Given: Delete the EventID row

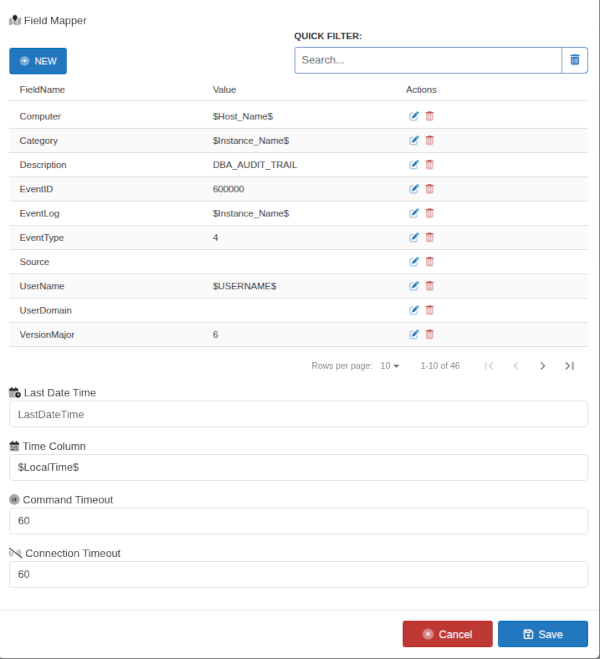Looking at the screenshot, I should pyautogui.click(x=430, y=189).
